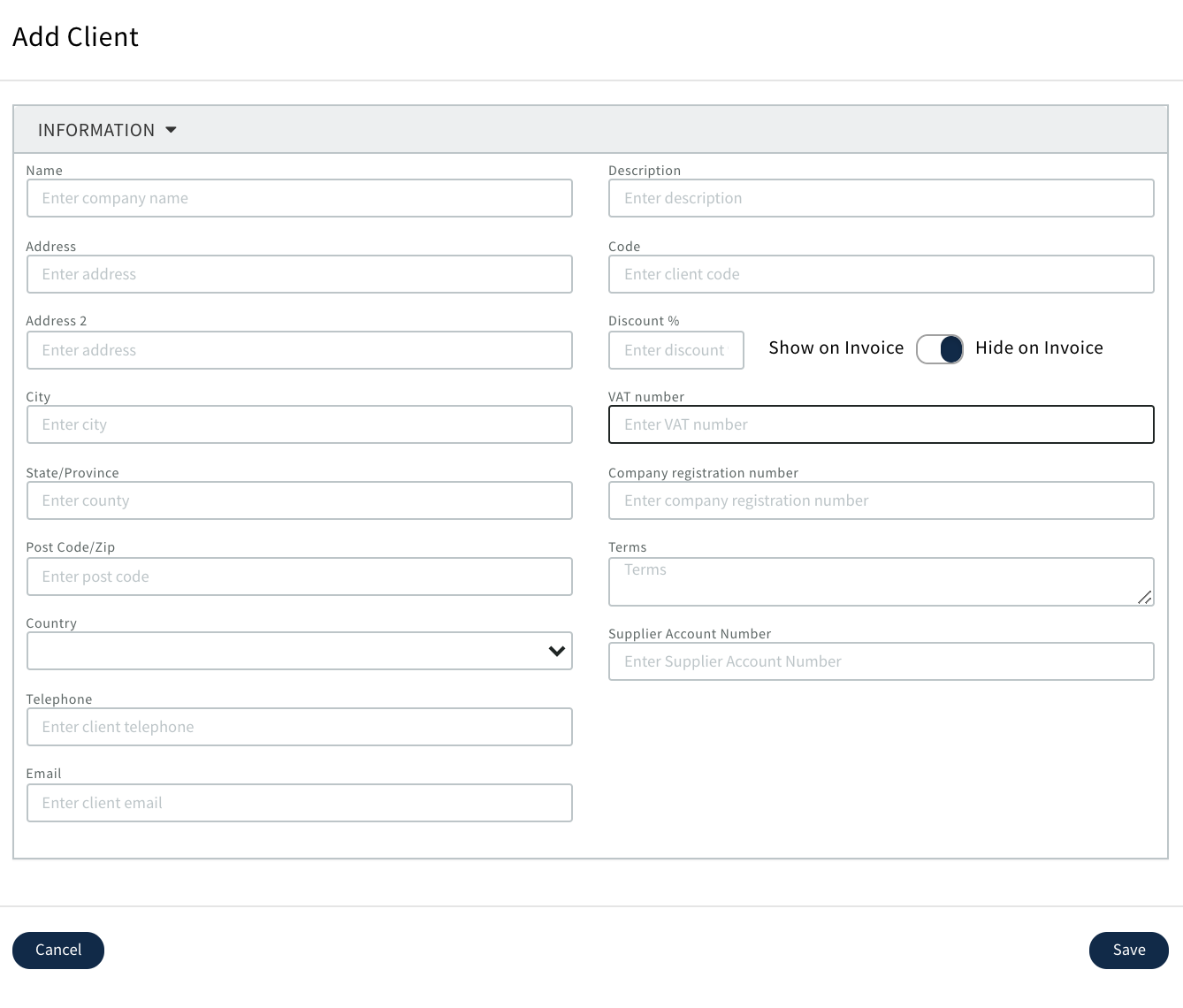The height and width of the screenshot is (1008, 1183).
Task: Select the Post Code/Zip input
Action: (x=299, y=577)
